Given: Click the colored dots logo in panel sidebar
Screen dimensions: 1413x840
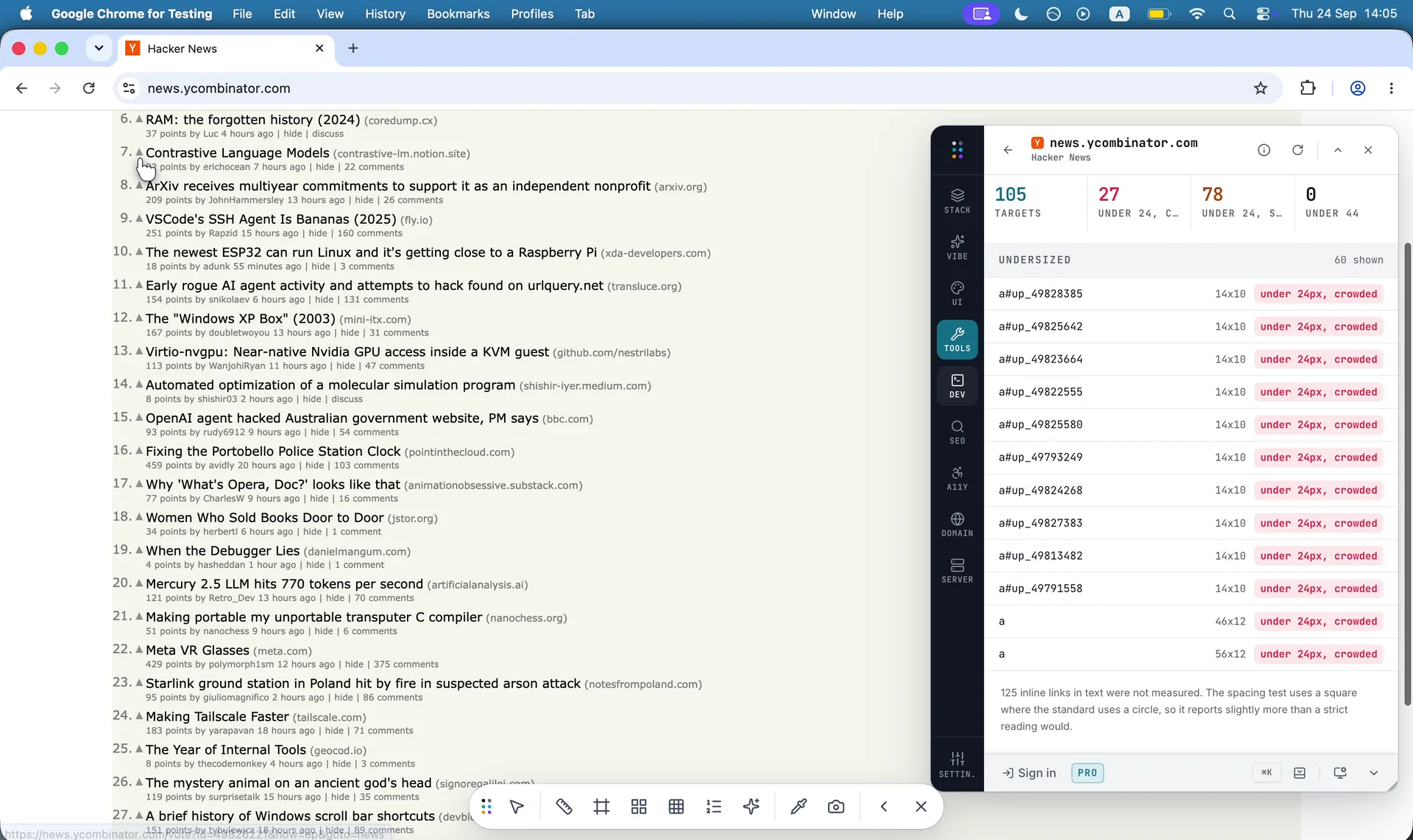Looking at the screenshot, I should [x=957, y=150].
